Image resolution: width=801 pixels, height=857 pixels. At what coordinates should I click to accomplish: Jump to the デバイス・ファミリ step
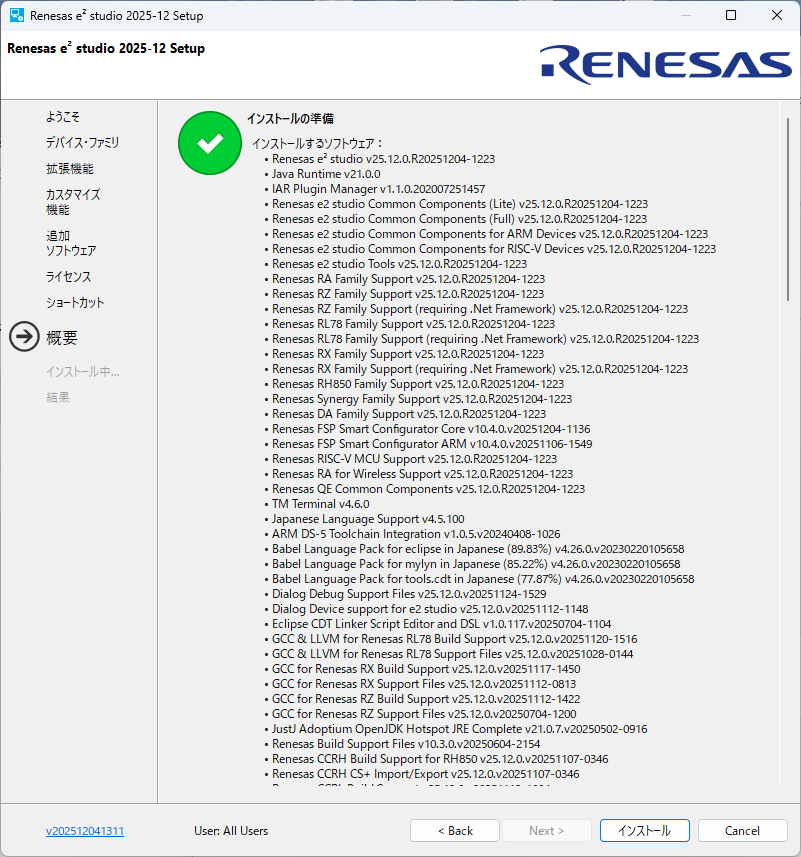82,143
